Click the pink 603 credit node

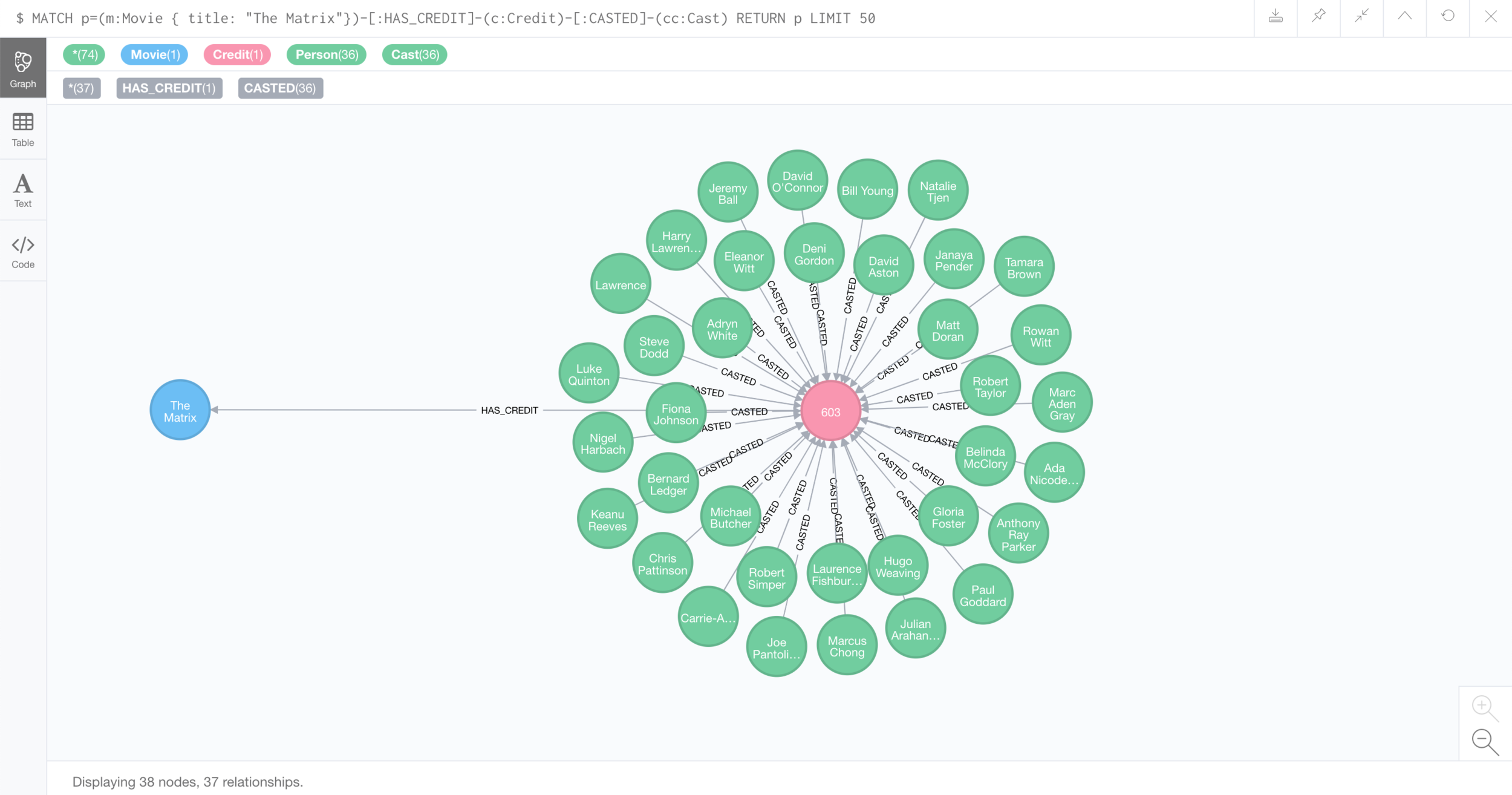[830, 411]
